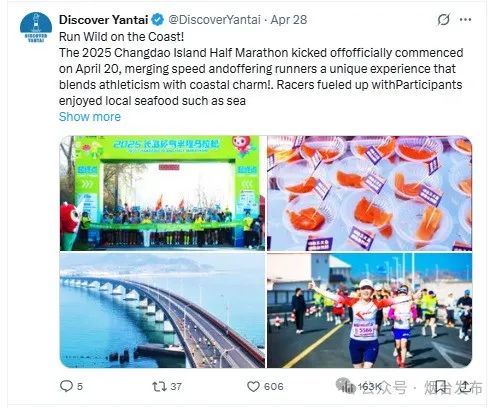The image size is (499, 408).
Task: Click the blue verified badge
Action: click(158, 20)
